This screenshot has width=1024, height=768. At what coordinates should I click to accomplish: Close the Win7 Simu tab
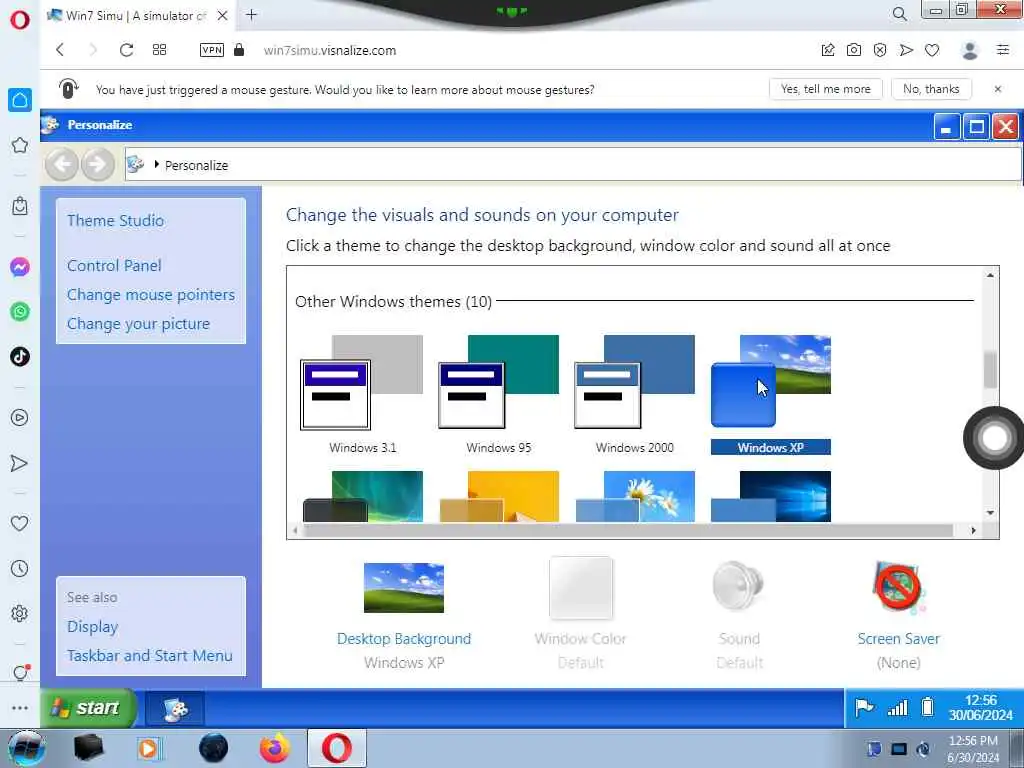(223, 15)
